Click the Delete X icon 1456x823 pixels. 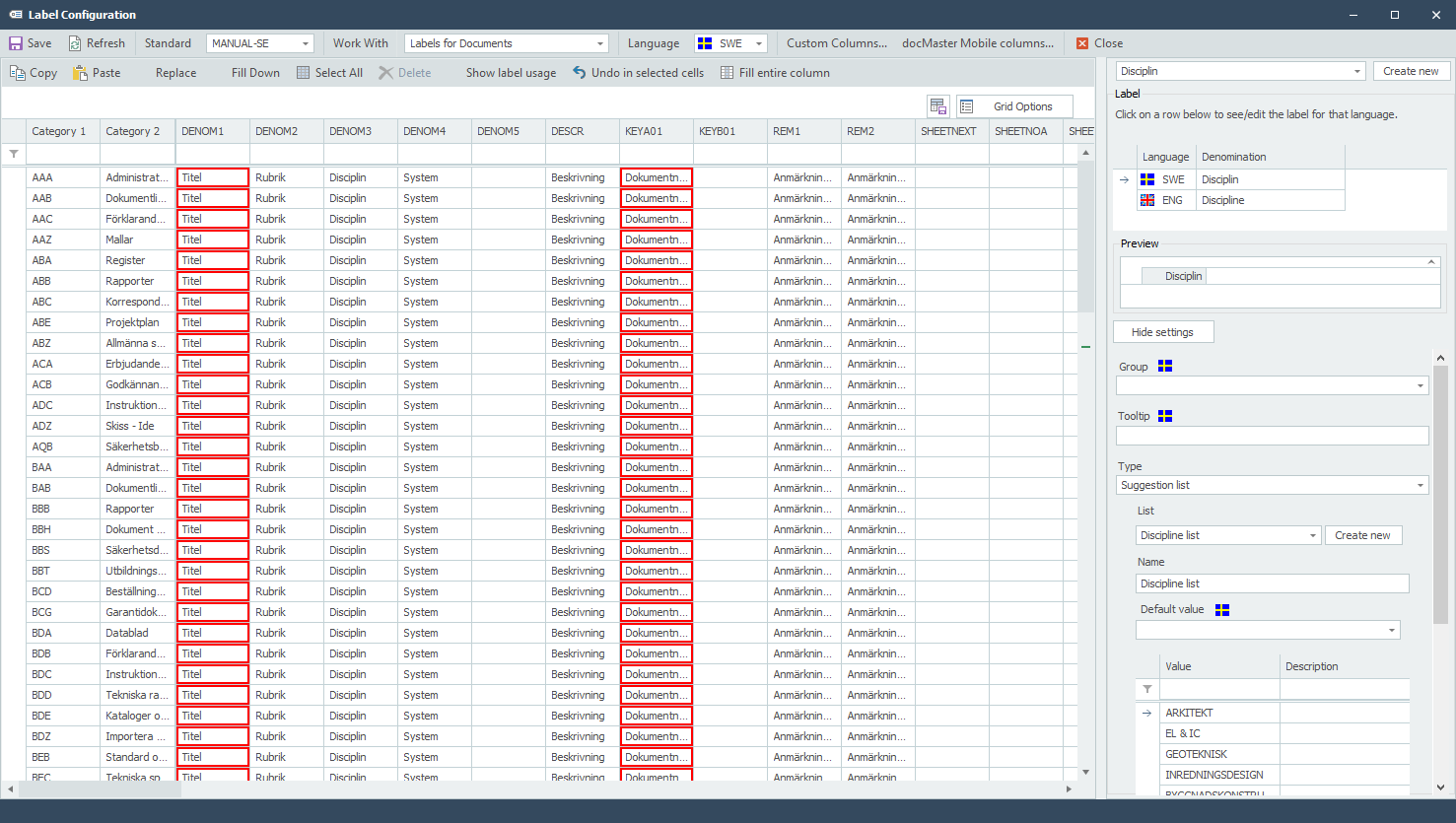[x=386, y=73]
